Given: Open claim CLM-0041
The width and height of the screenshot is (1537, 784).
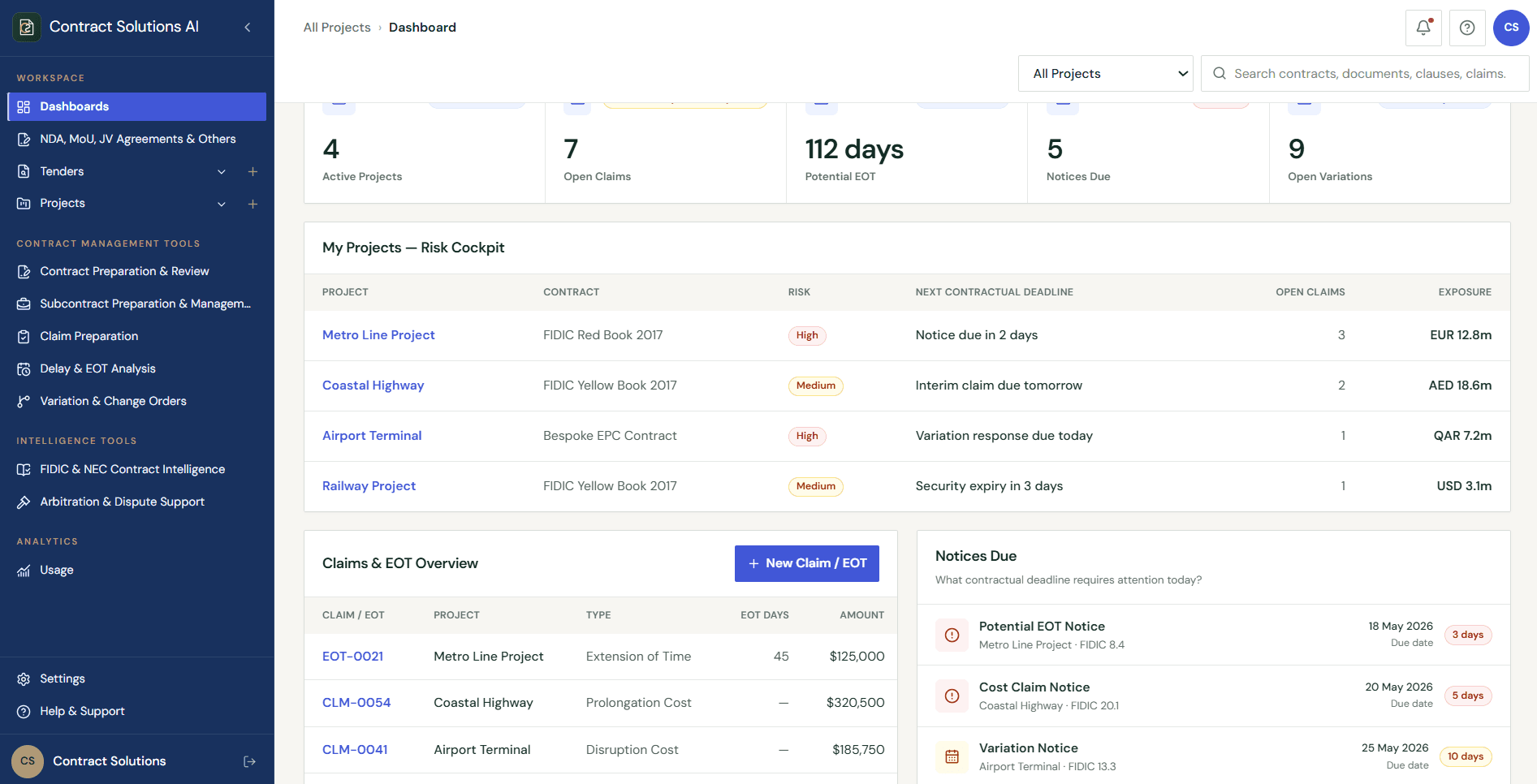Looking at the screenshot, I should [355, 750].
